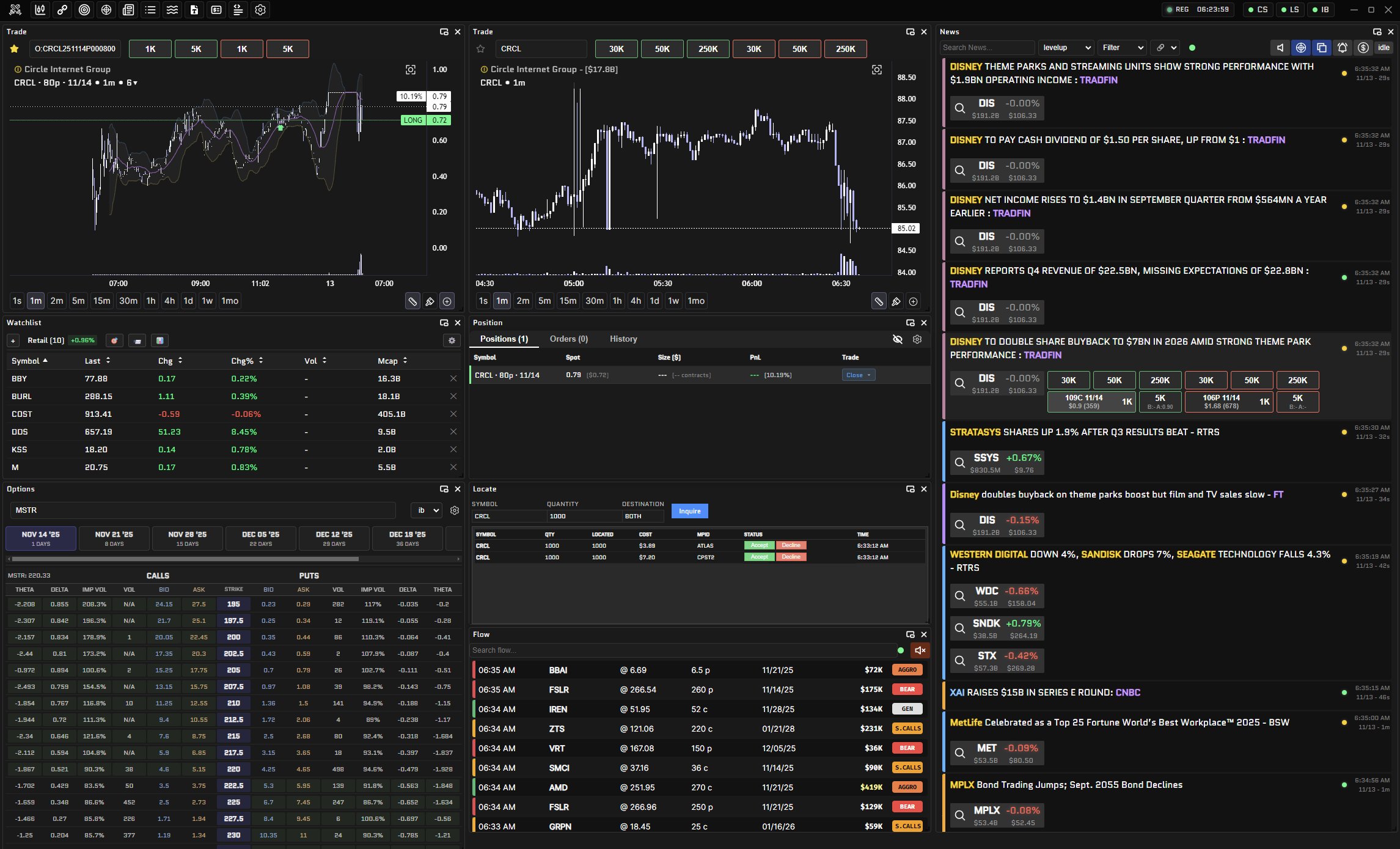
Task: Open Options panel settings gear
Action: [x=455, y=510]
